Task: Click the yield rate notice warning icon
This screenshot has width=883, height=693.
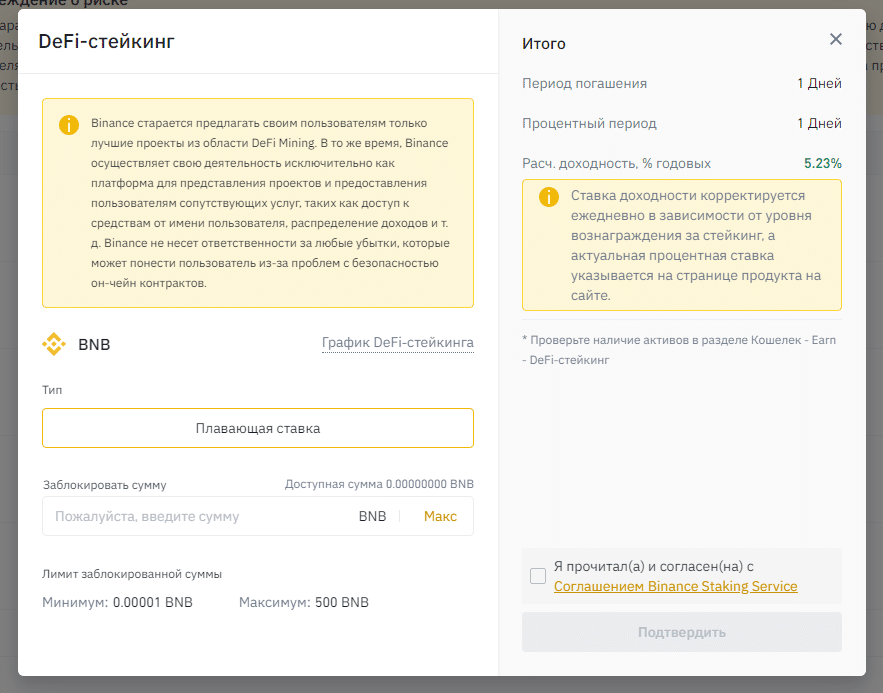Action: tap(548, 196)
